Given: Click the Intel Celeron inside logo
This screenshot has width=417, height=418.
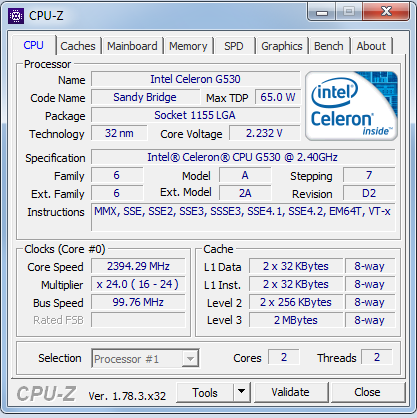Looking at the screenshot, I should (x=351, y=106).
